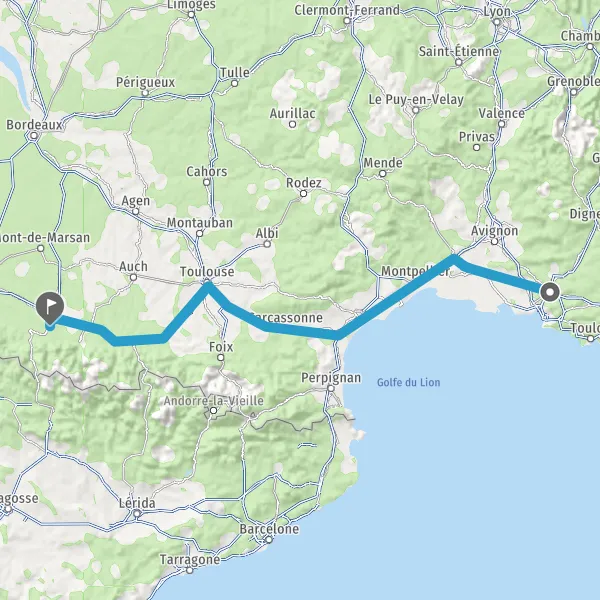Click the Rodez city marker
Screen dimensions: 600x600
point(303,194)
